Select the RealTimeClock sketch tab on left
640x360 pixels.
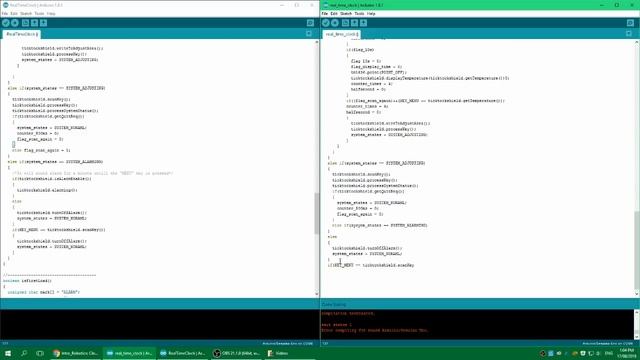tap(21, 34)
